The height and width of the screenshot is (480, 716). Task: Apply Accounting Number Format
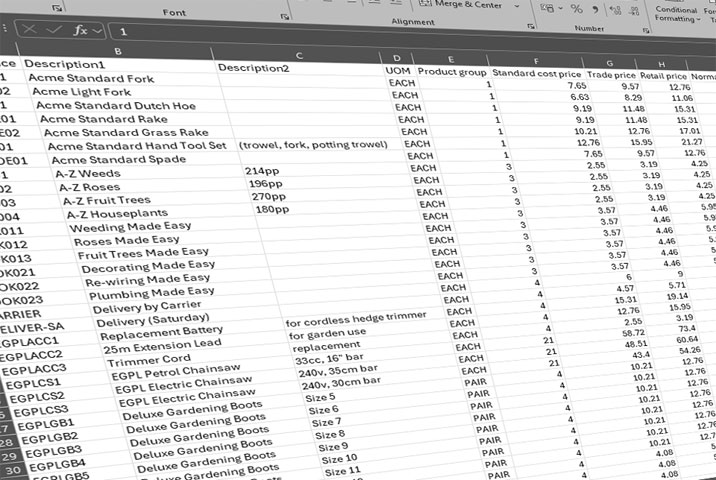click(547, 8)
